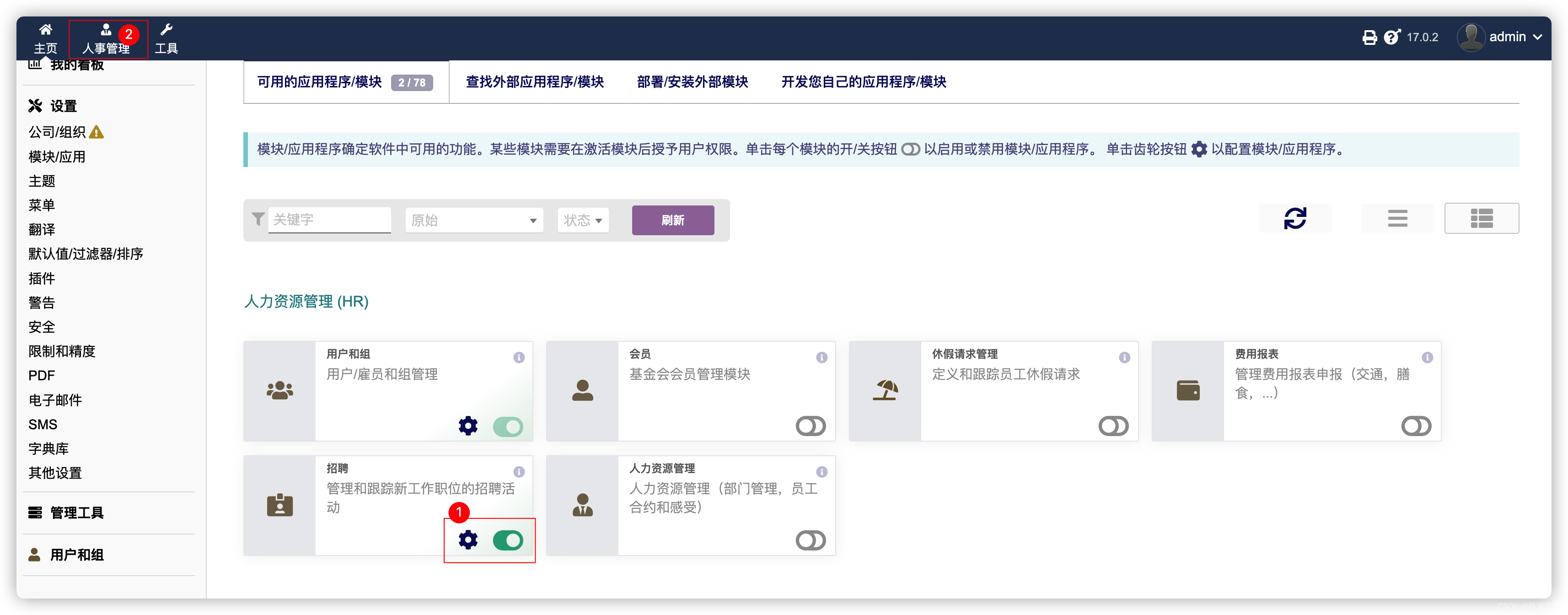Open the 部署/安装外部模块 tab
This screenshot has width=1568, height=615.
(692, 81)
